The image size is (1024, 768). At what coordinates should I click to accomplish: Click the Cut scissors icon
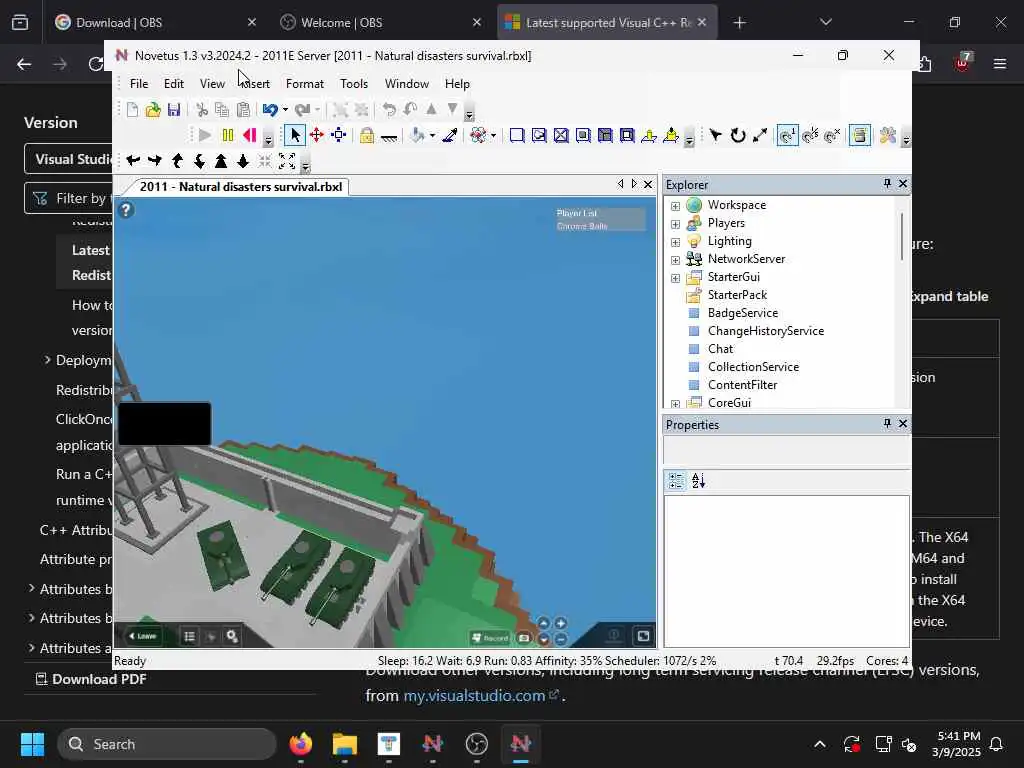(x=202, y=110)
